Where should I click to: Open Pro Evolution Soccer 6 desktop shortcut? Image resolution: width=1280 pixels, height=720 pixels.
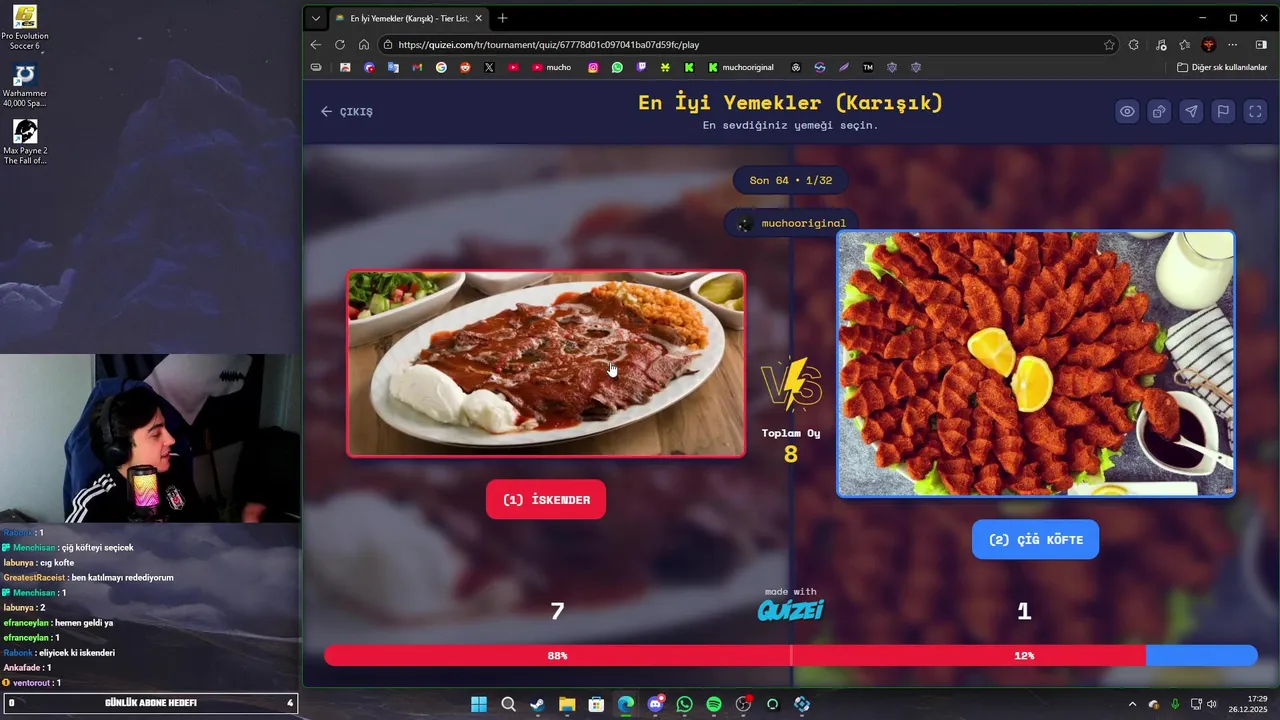click(25, 28)
